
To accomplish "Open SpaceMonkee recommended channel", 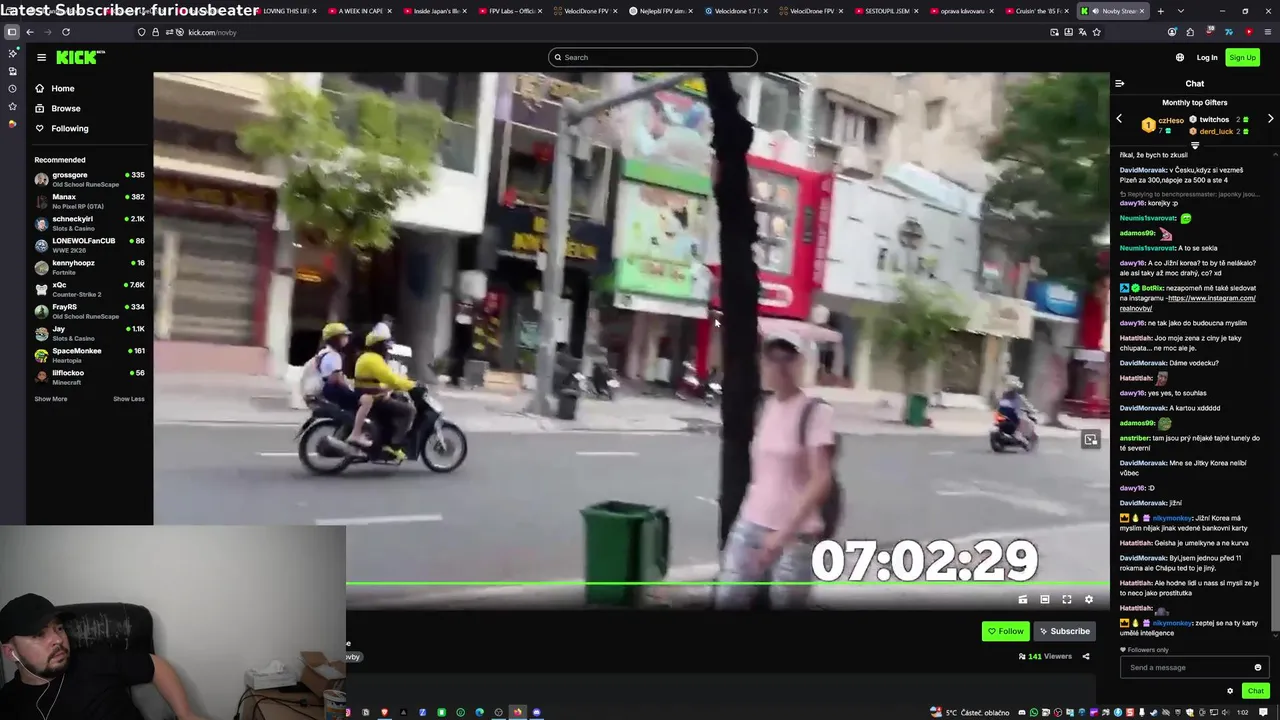I will (89, 355).
